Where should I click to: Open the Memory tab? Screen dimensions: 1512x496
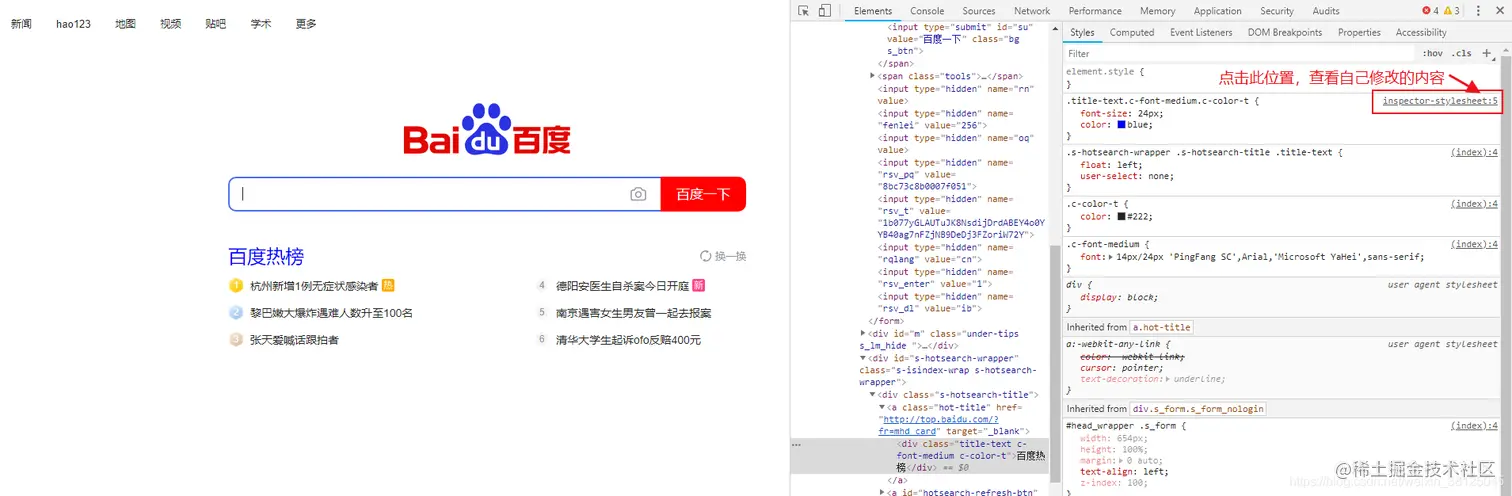tap(1158, 11)
